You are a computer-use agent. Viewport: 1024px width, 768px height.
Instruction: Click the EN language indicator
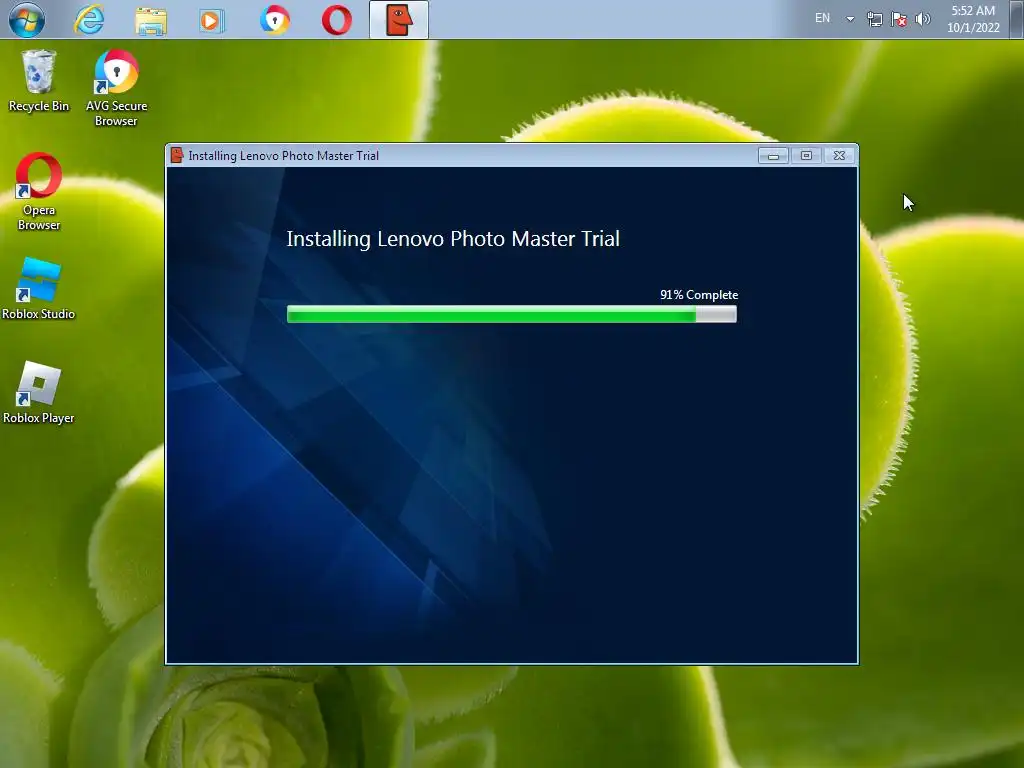(x=822, y=18)
